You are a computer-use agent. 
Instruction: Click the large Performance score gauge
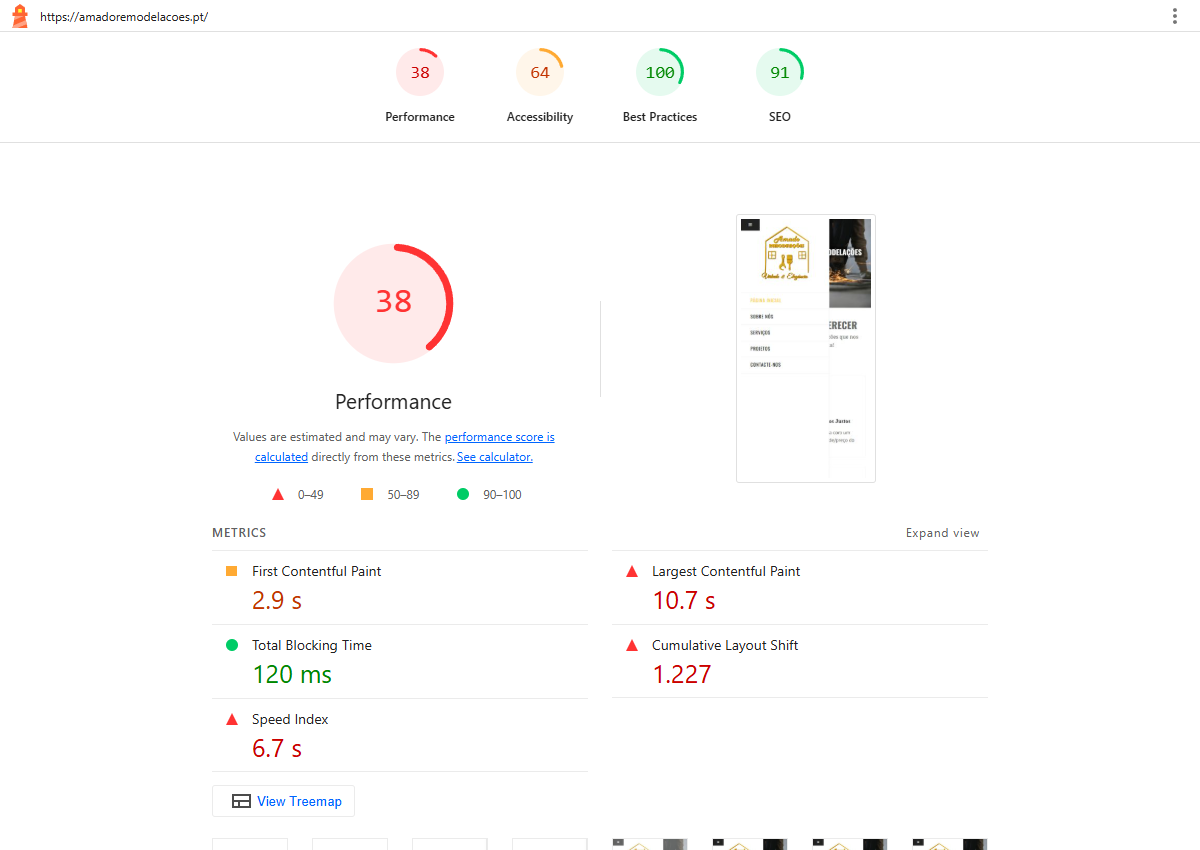(393, 303)
